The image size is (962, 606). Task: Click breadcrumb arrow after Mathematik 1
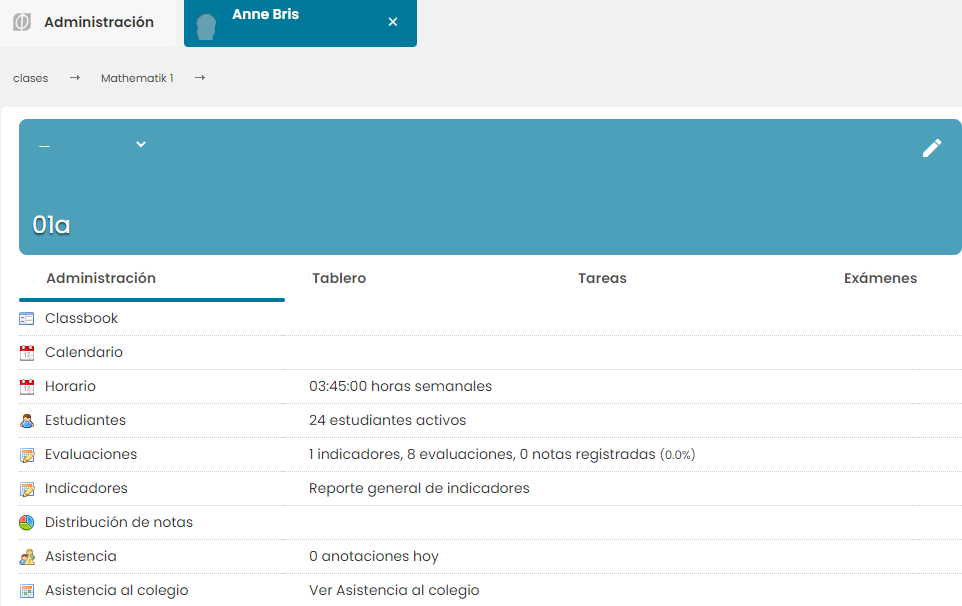(200, 78)
